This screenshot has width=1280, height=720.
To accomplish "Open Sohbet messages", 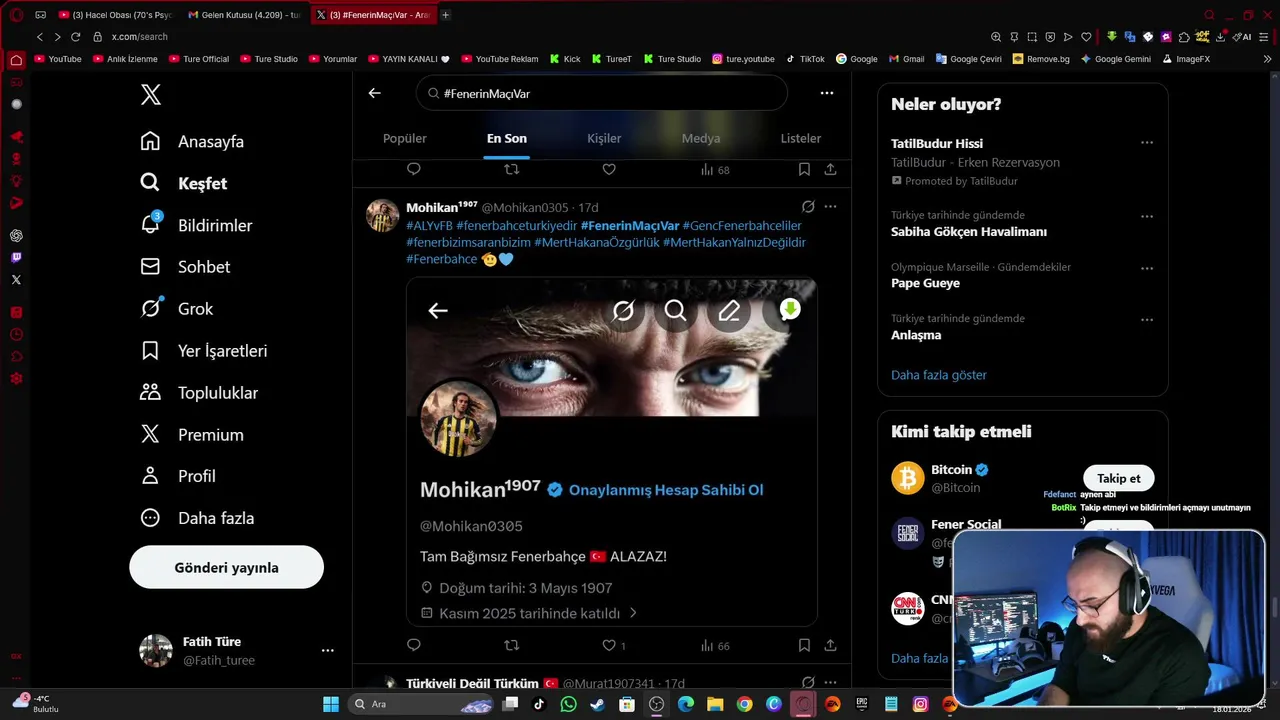I will coord(185,267).
